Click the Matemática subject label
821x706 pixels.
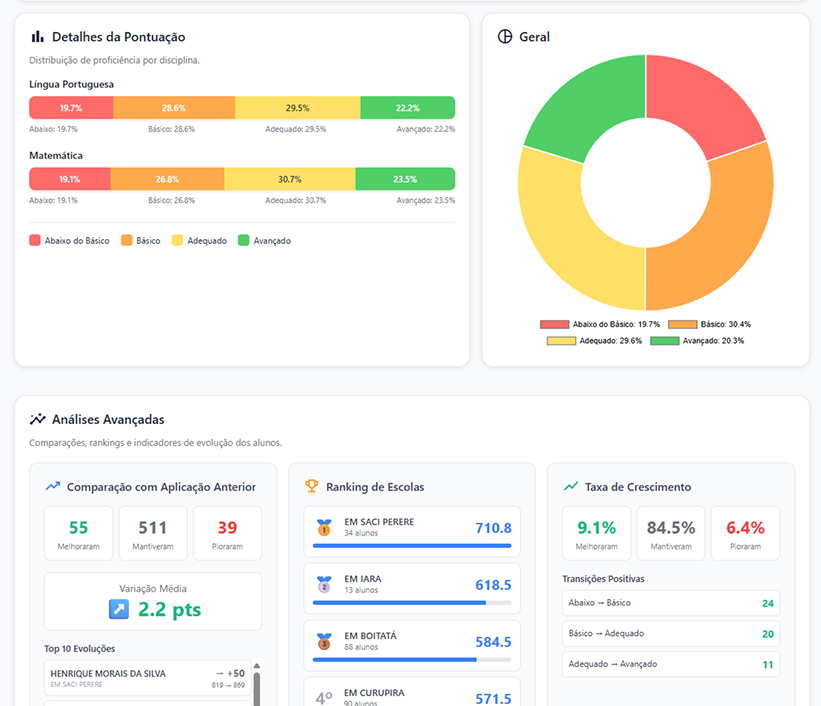click(56, 156)
